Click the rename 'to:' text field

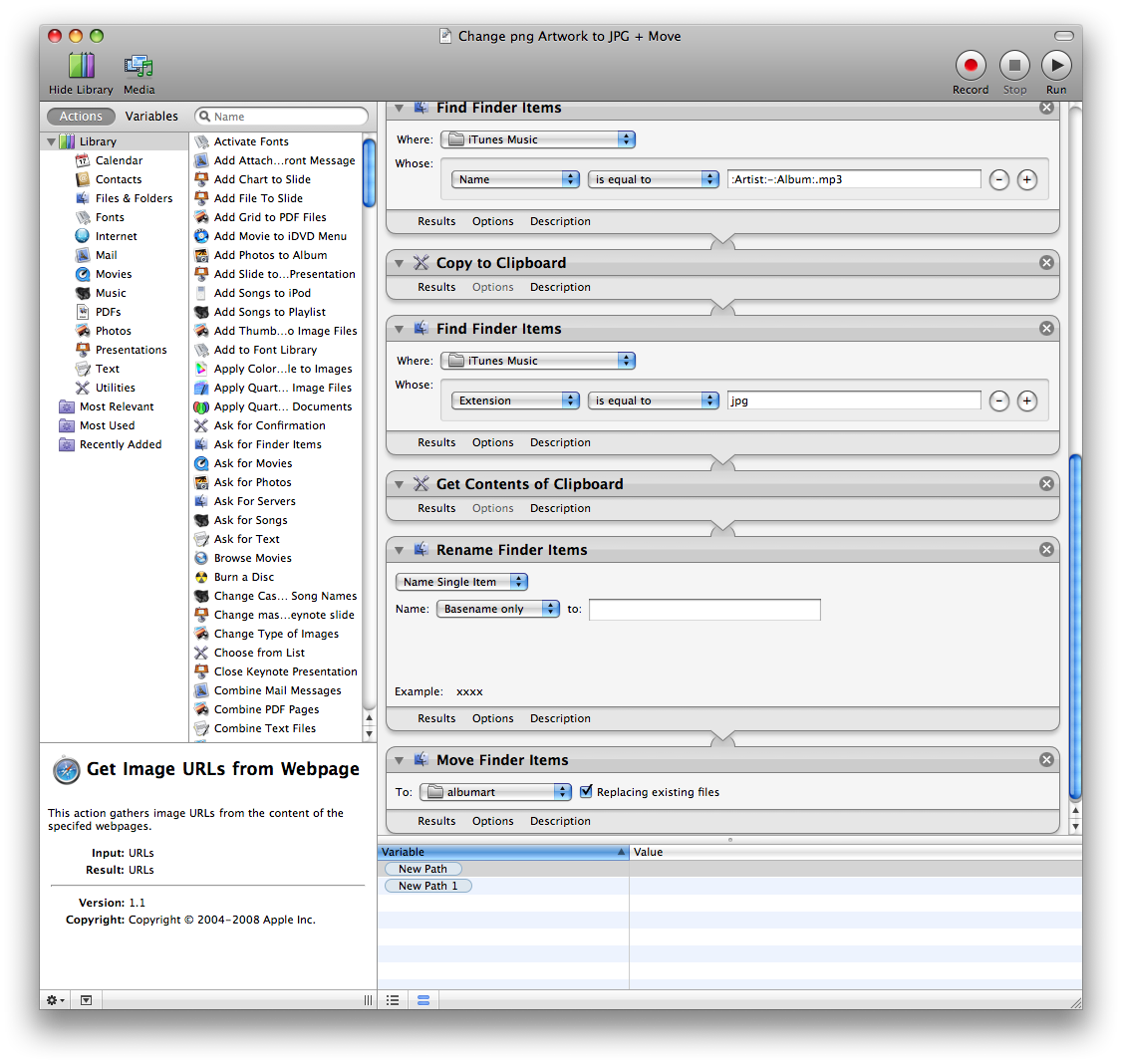(x=704, y=610)
